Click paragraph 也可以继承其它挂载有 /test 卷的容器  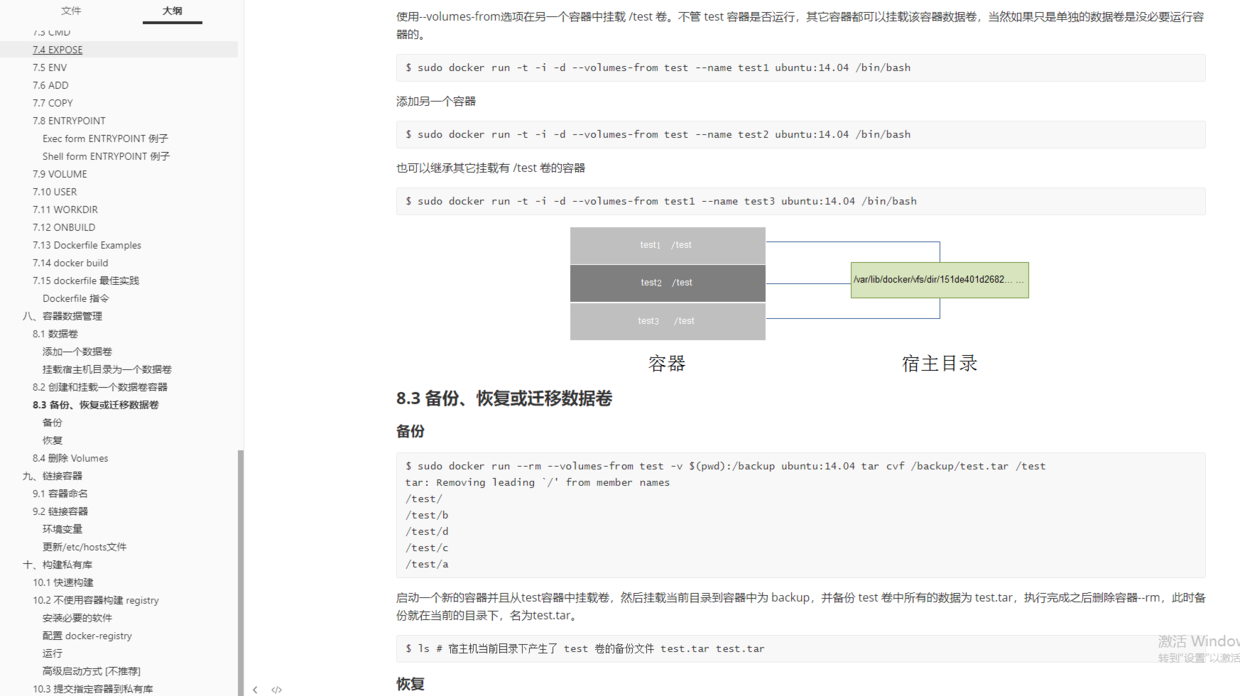491,168
